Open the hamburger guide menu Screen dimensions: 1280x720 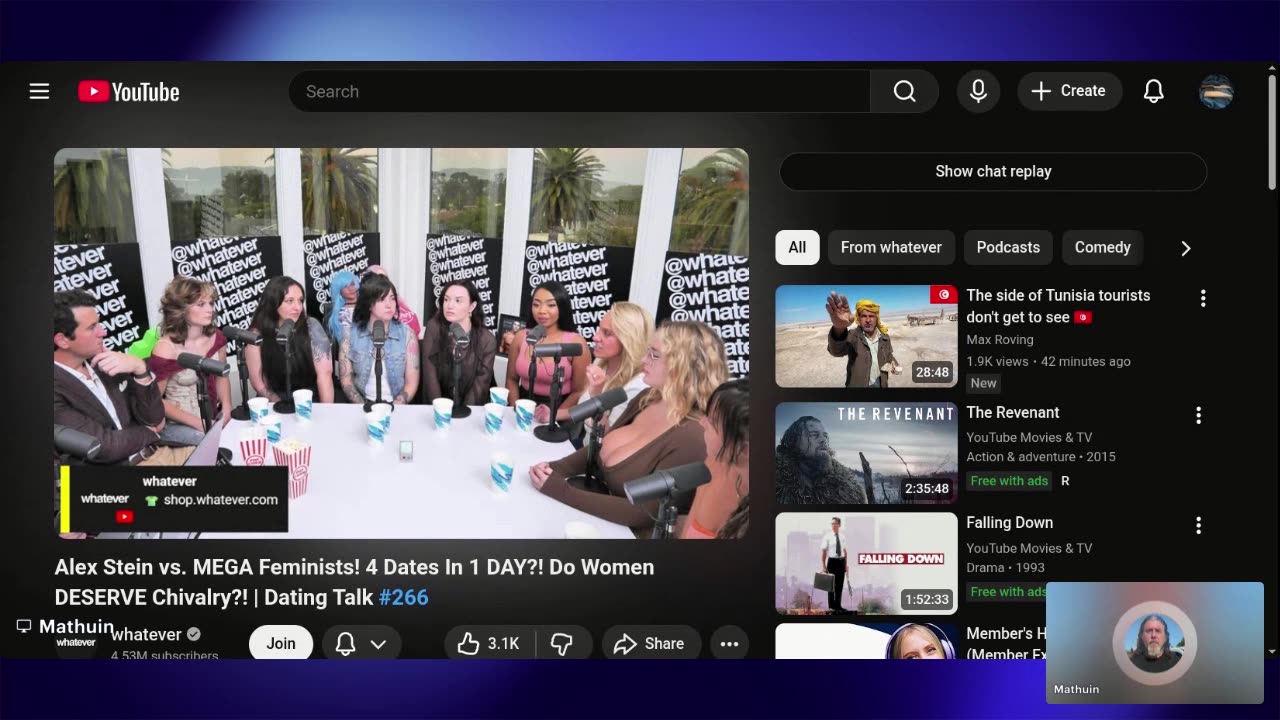point(39,91)
